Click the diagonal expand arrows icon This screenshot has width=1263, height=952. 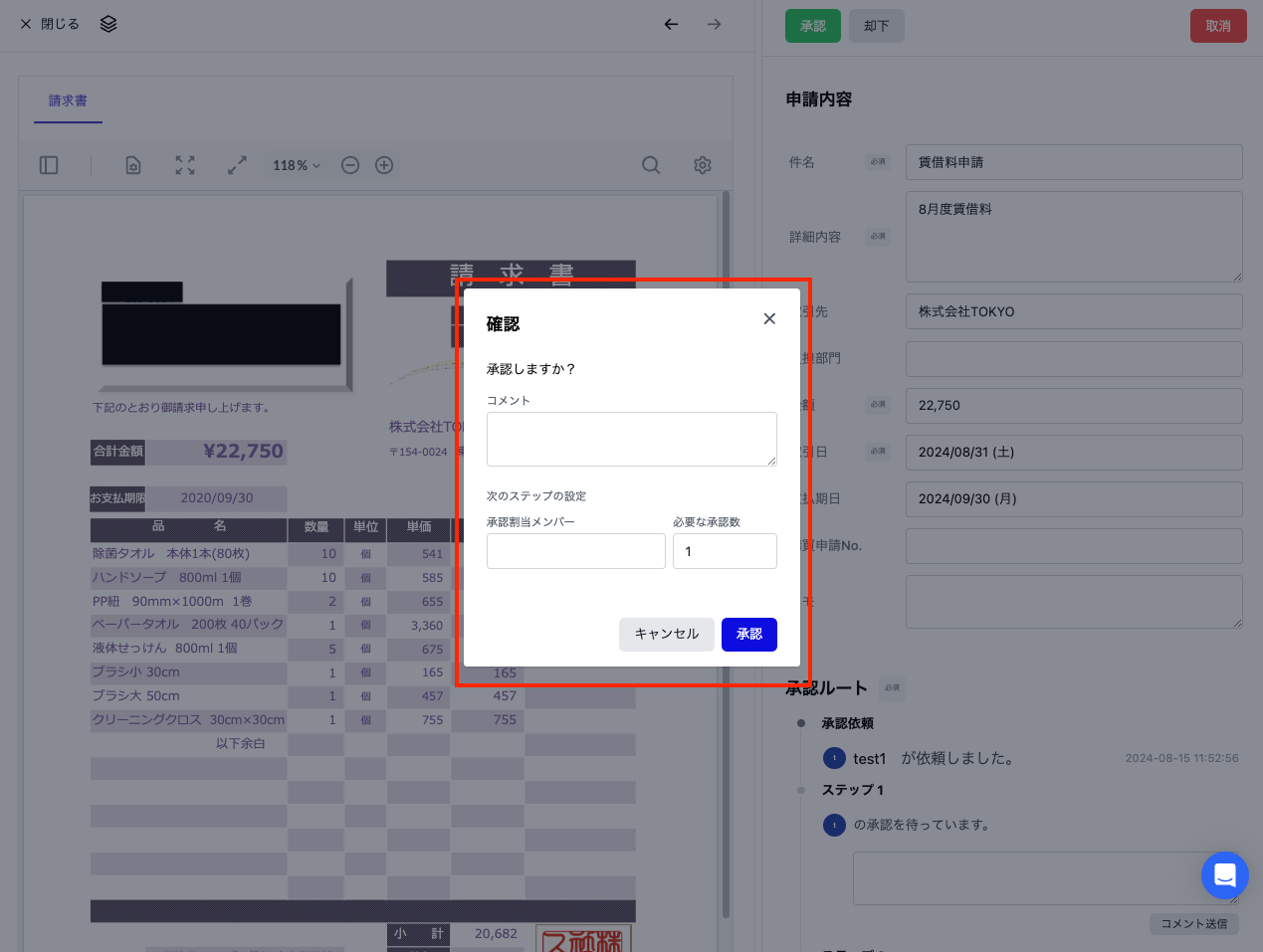point(237,165)
